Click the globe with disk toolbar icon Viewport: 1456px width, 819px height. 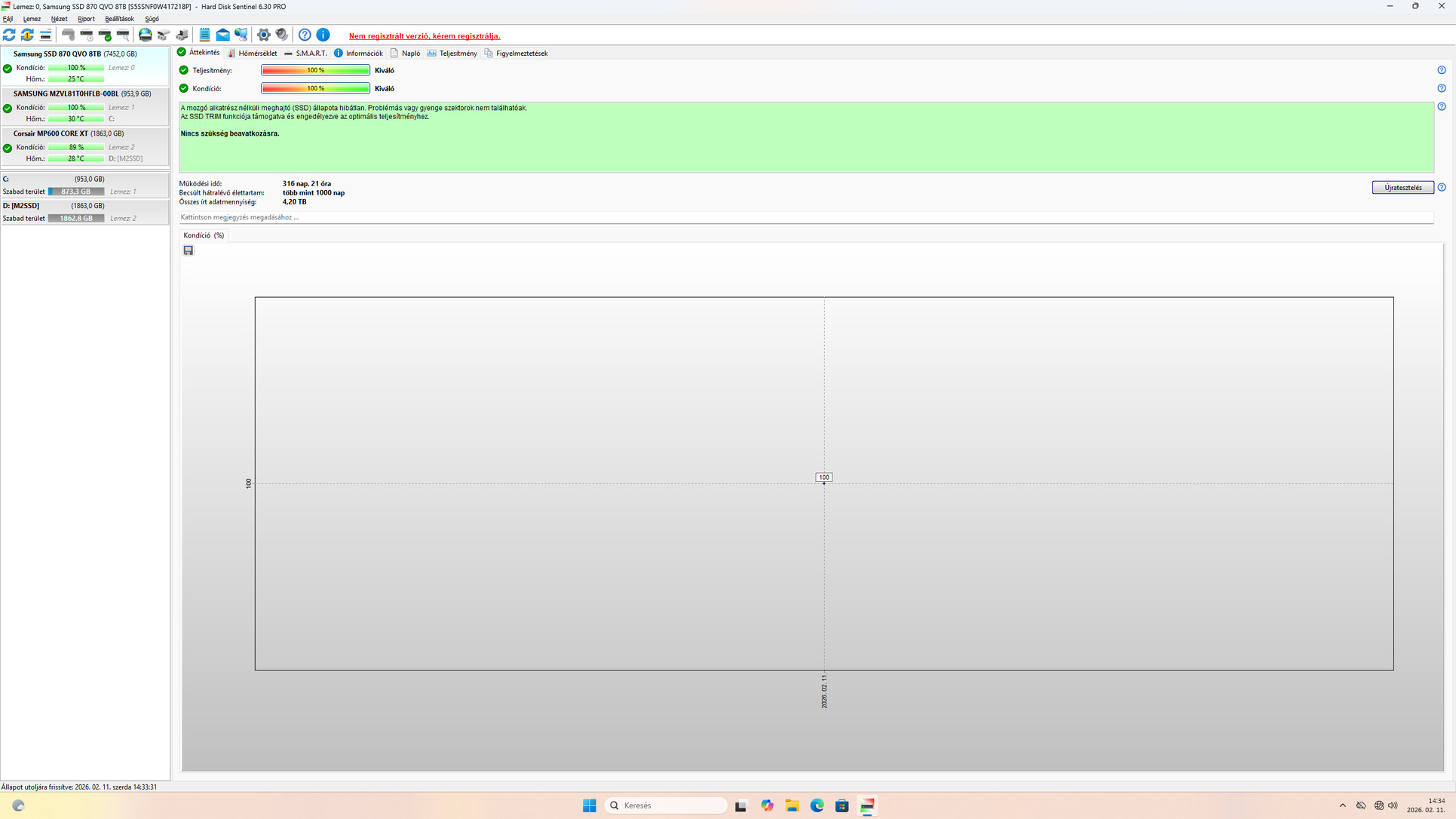[x=145, y=35]
